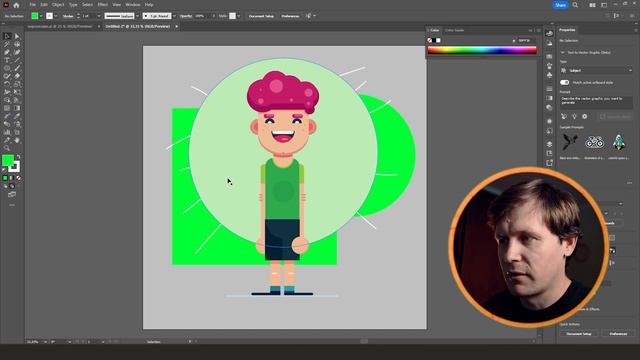
Task: Select the Lasso tool
Action: point(17,44)
